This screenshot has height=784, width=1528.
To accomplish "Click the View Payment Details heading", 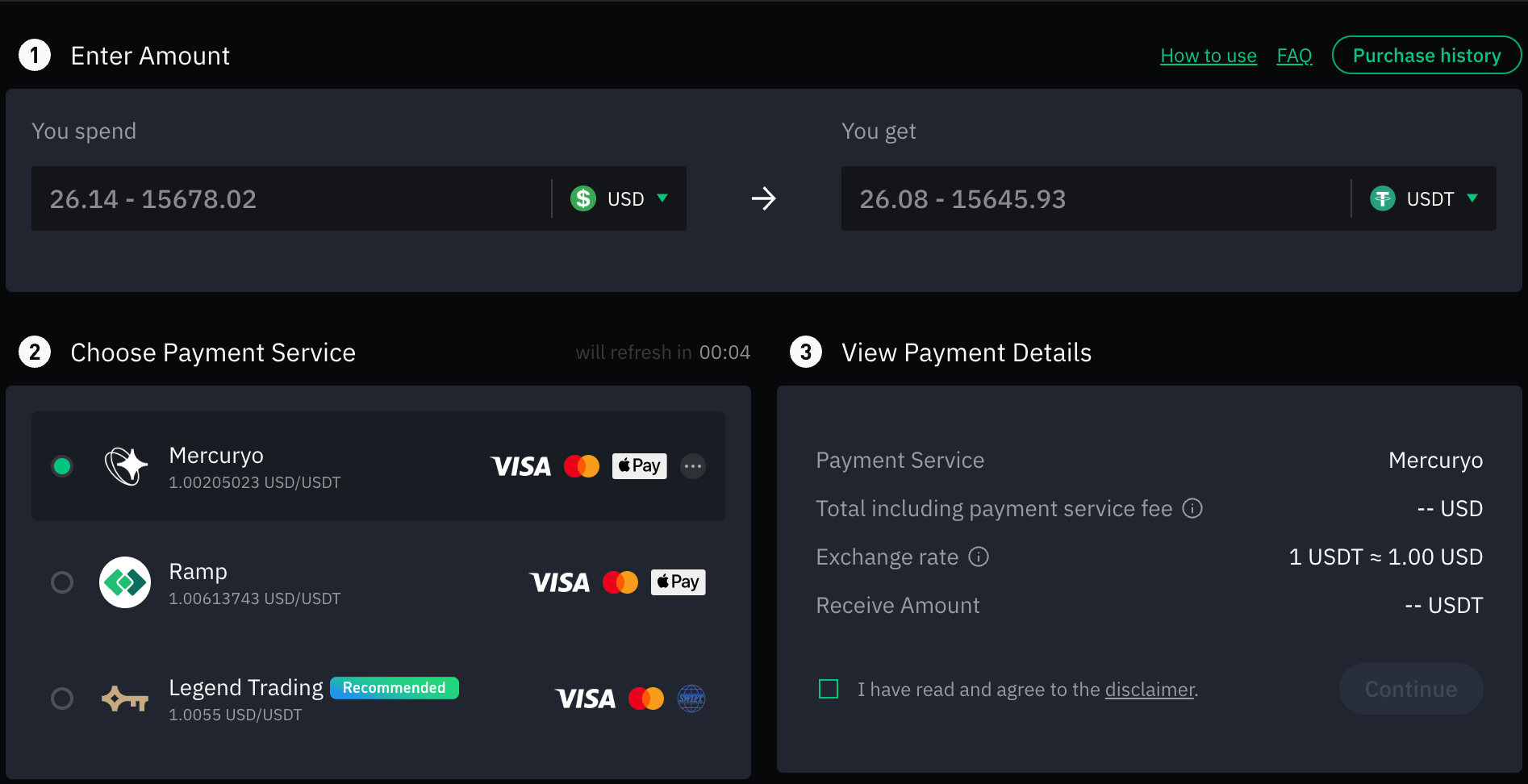I will 966,352.
